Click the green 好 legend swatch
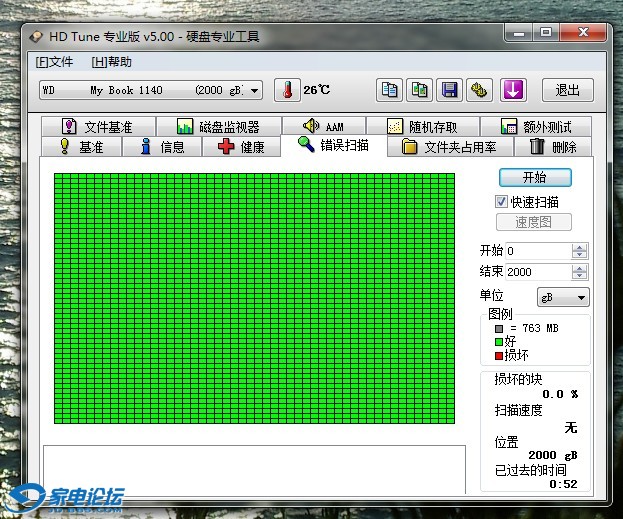 click(499, 342)
